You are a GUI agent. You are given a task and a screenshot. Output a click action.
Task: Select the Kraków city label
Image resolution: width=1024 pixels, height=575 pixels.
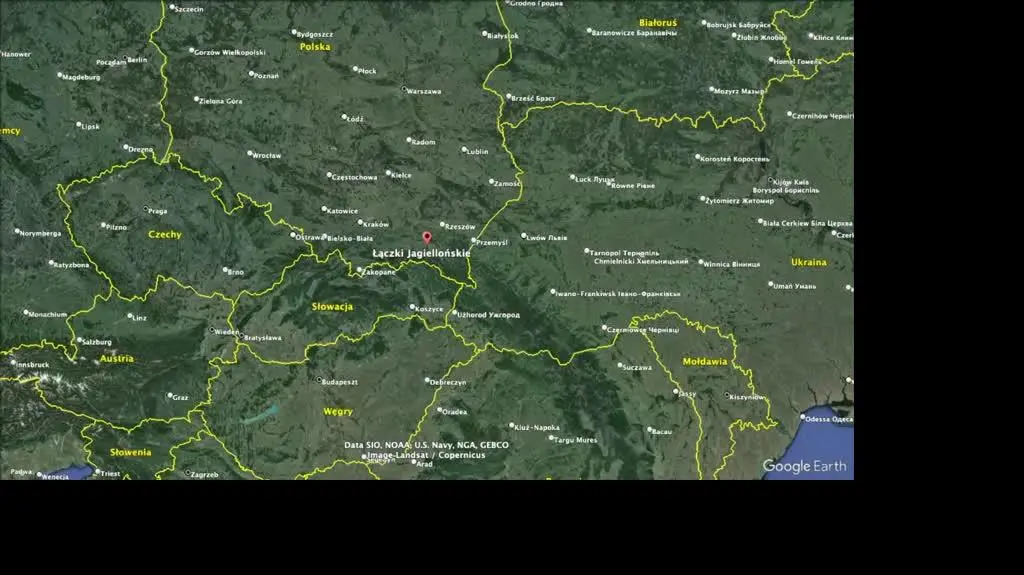376,224
